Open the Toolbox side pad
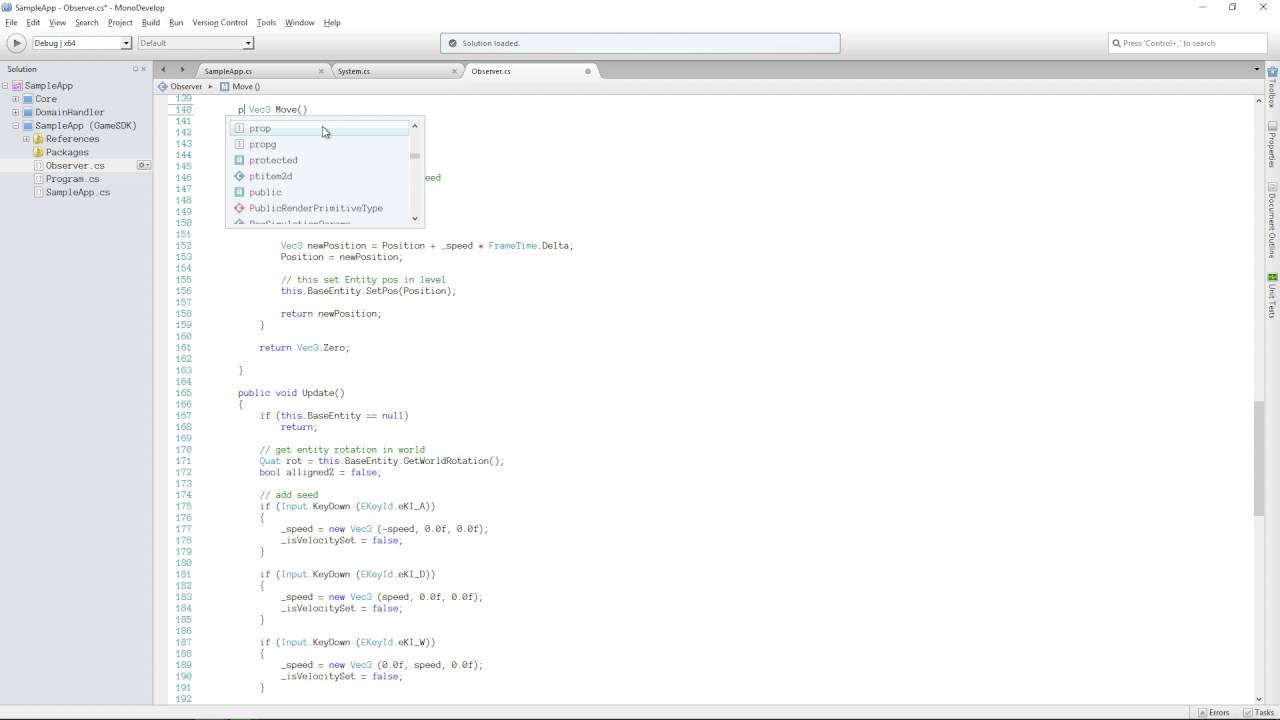Viewport: 1280px width, 720px height. [1272, 87]
